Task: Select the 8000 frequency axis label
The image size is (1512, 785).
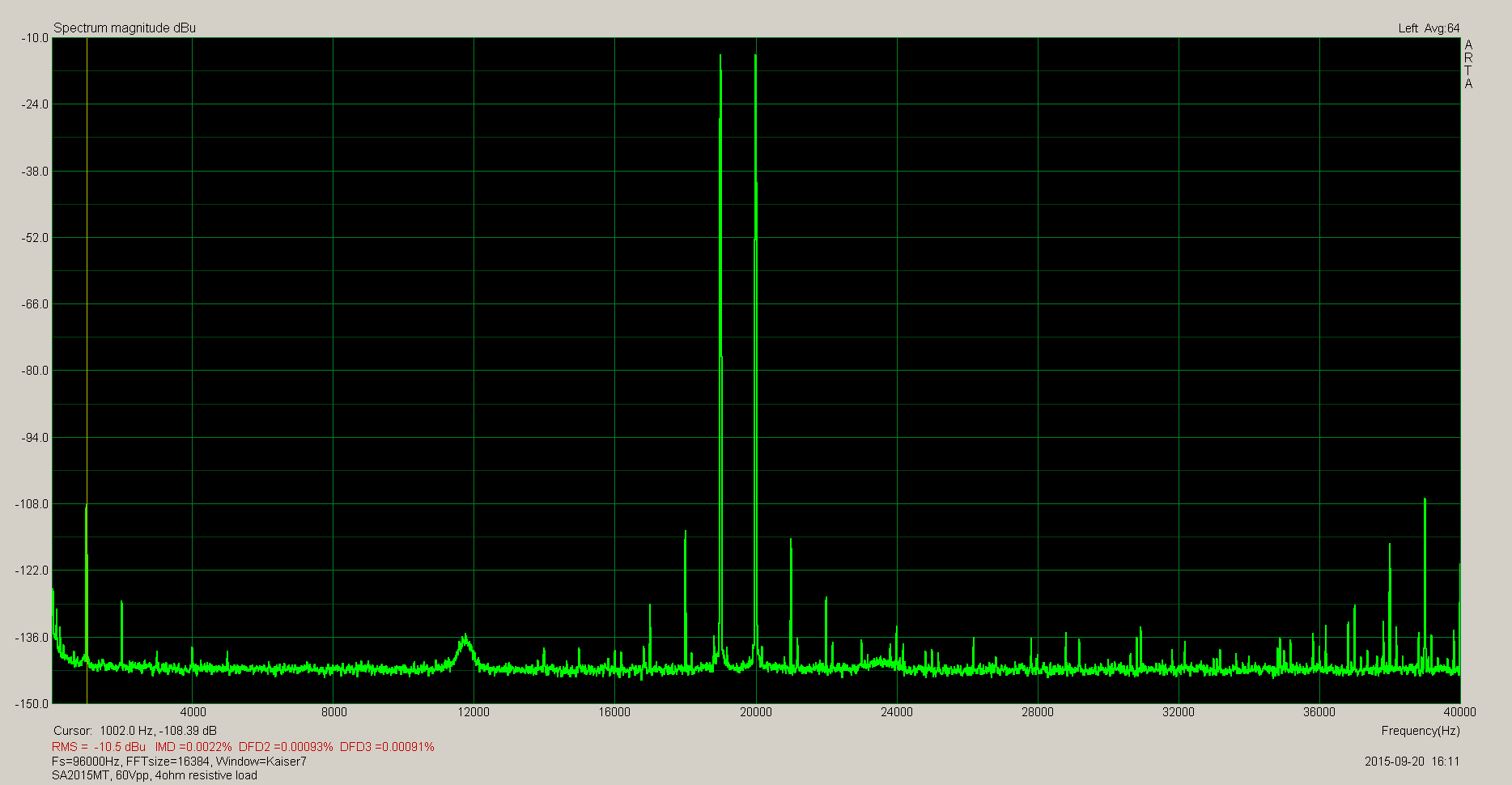Action: coord(333,712)
